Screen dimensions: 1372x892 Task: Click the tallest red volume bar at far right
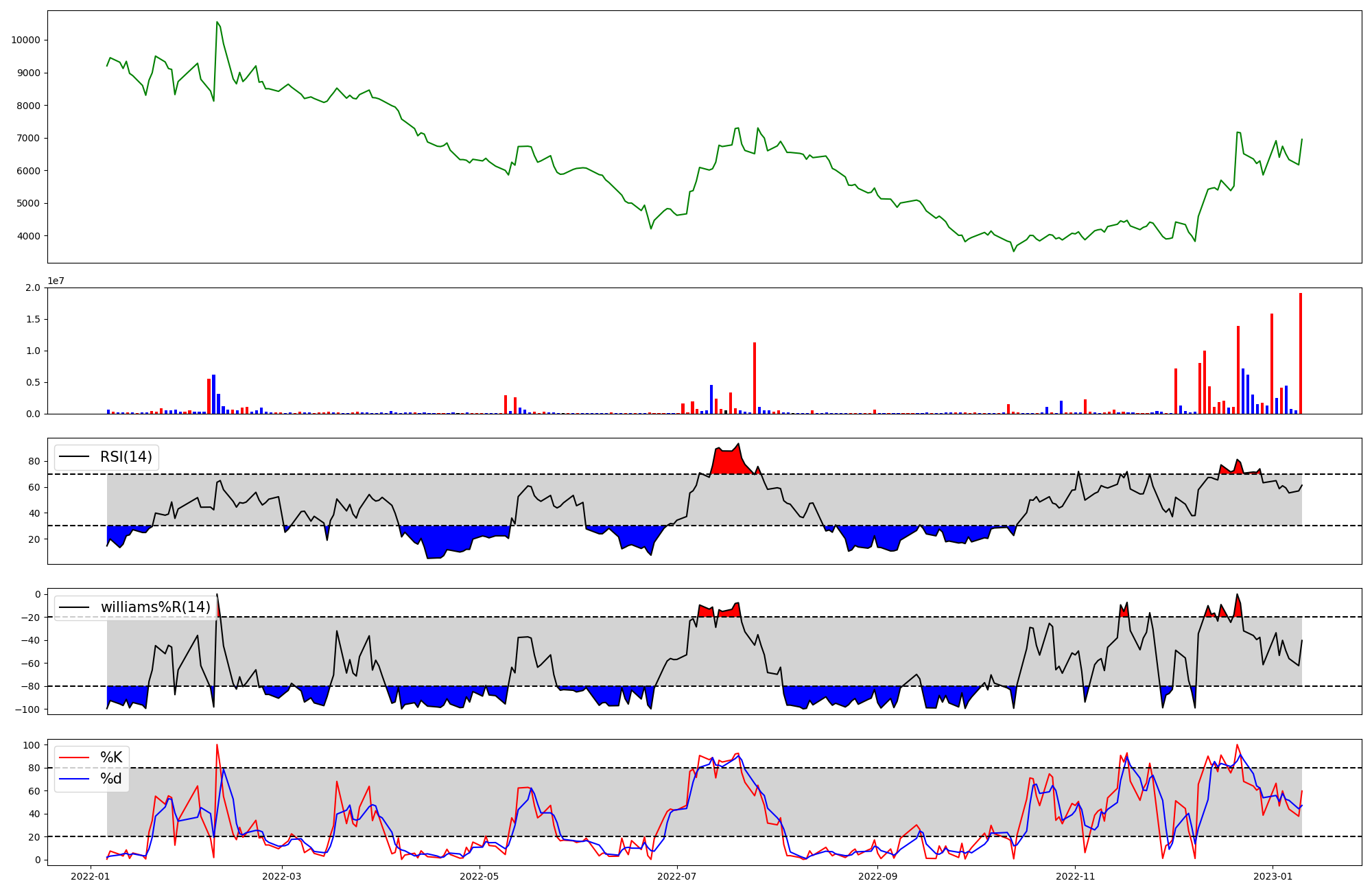[1300, 353]
